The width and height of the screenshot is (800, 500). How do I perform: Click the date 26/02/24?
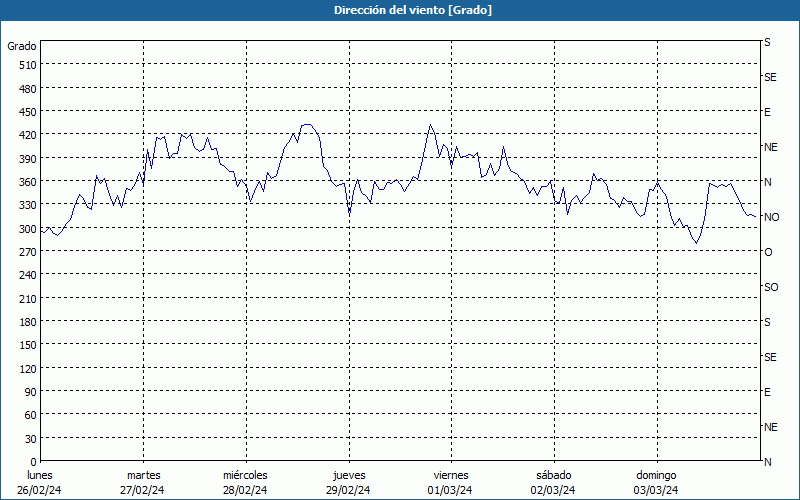[x=39, y=491]
